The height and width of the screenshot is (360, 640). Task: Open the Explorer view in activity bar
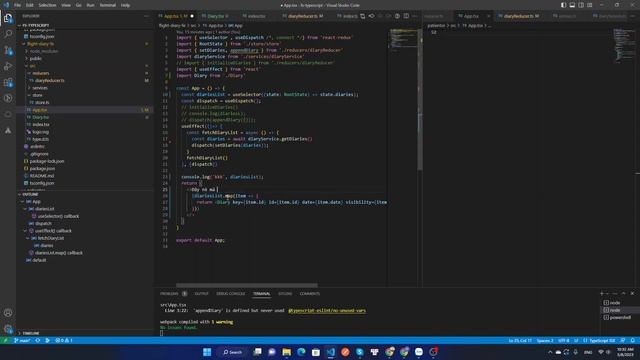[8, 18]
